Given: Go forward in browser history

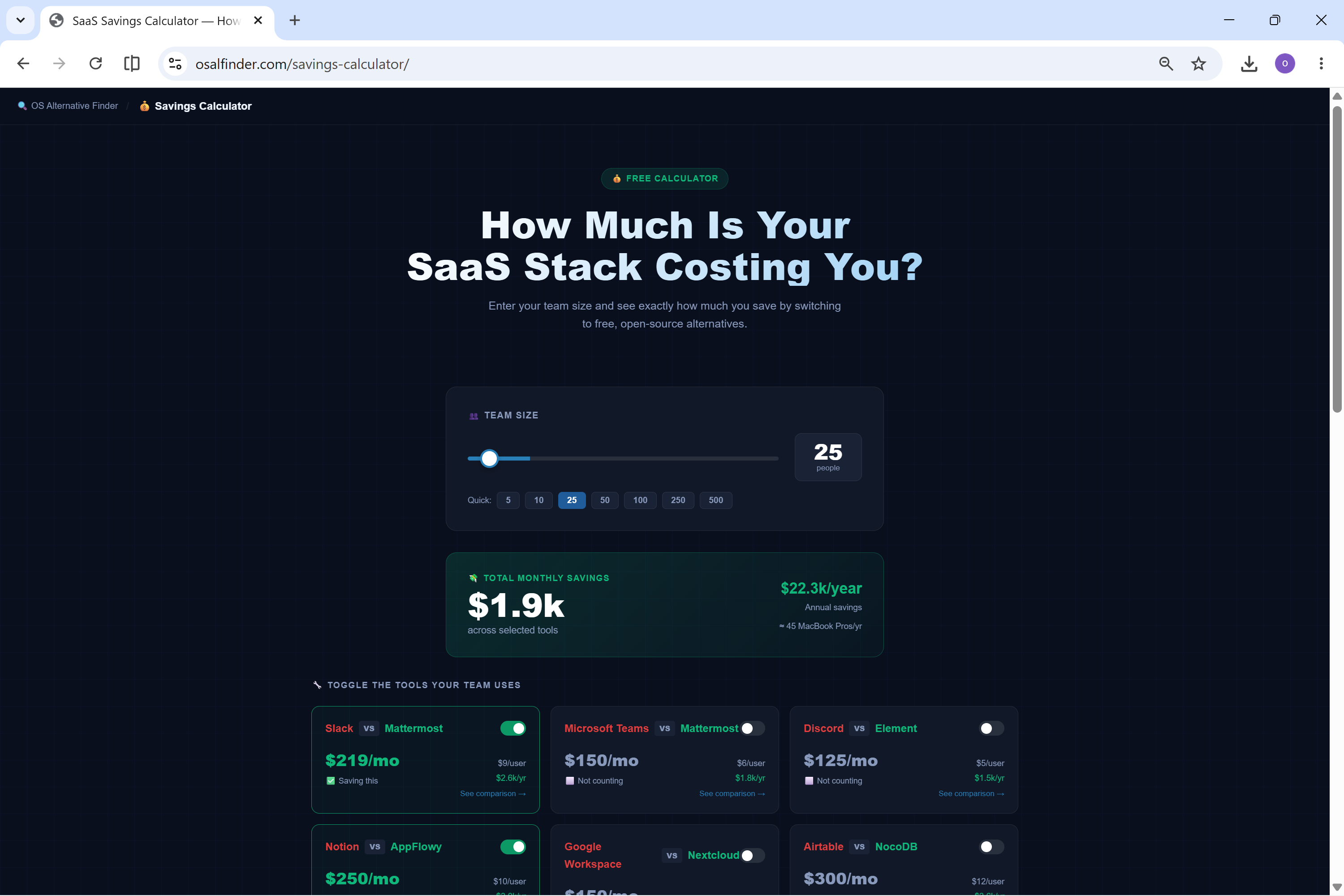Looking at the screenshot, I should [x=59, y=64].
